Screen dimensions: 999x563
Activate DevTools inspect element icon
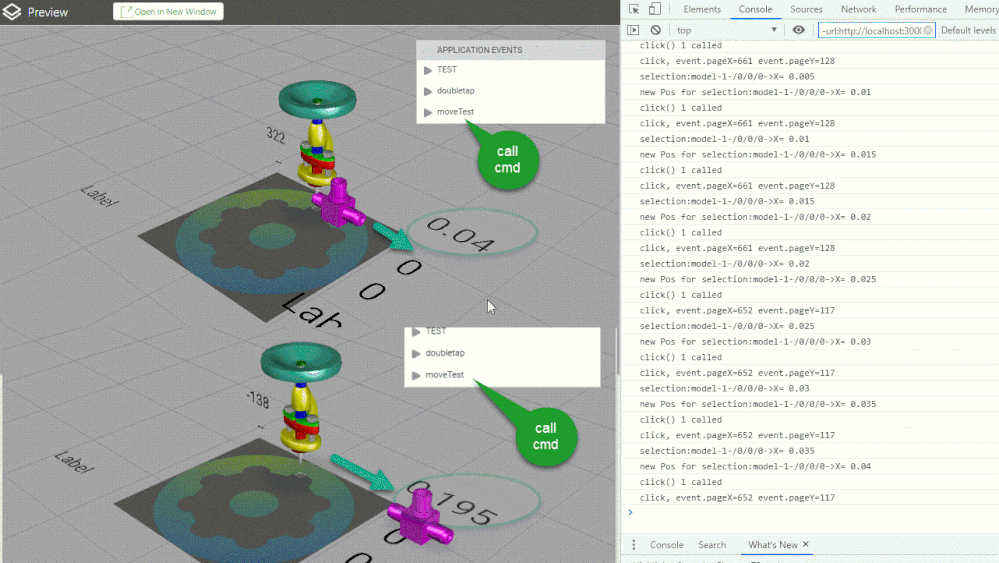(633, 9)
